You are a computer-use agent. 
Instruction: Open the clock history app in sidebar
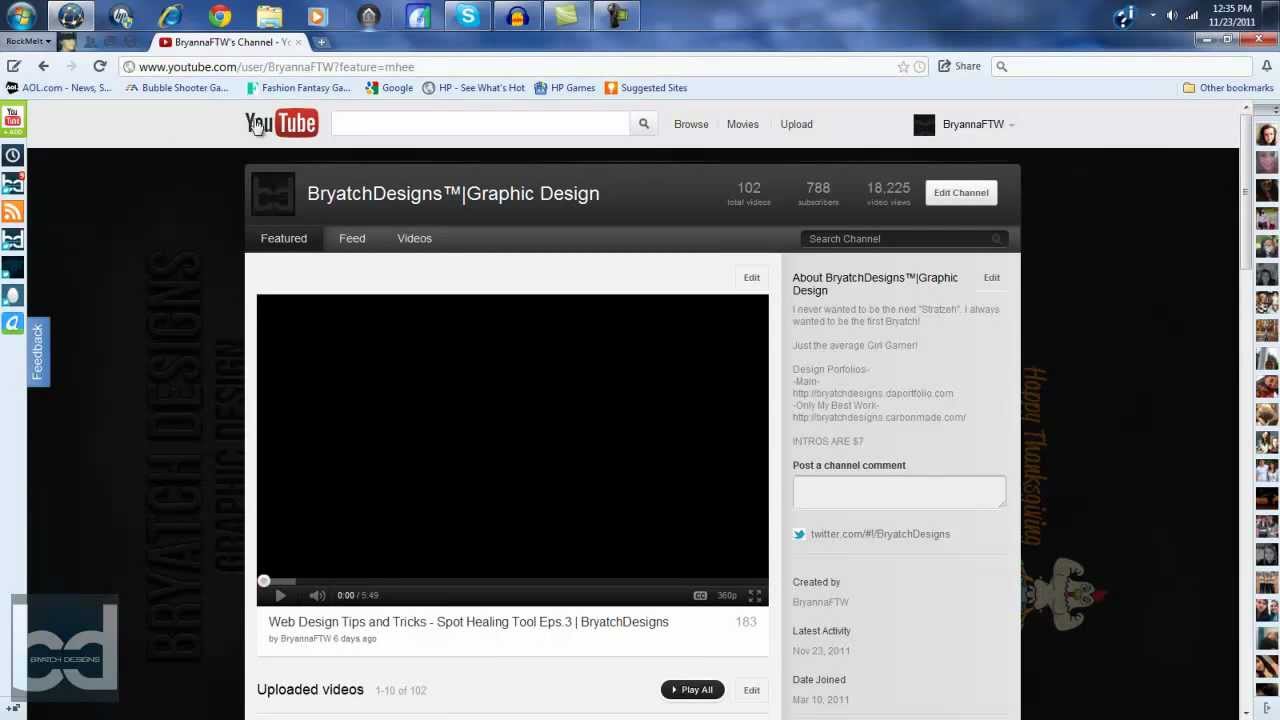tap(13, 155)
